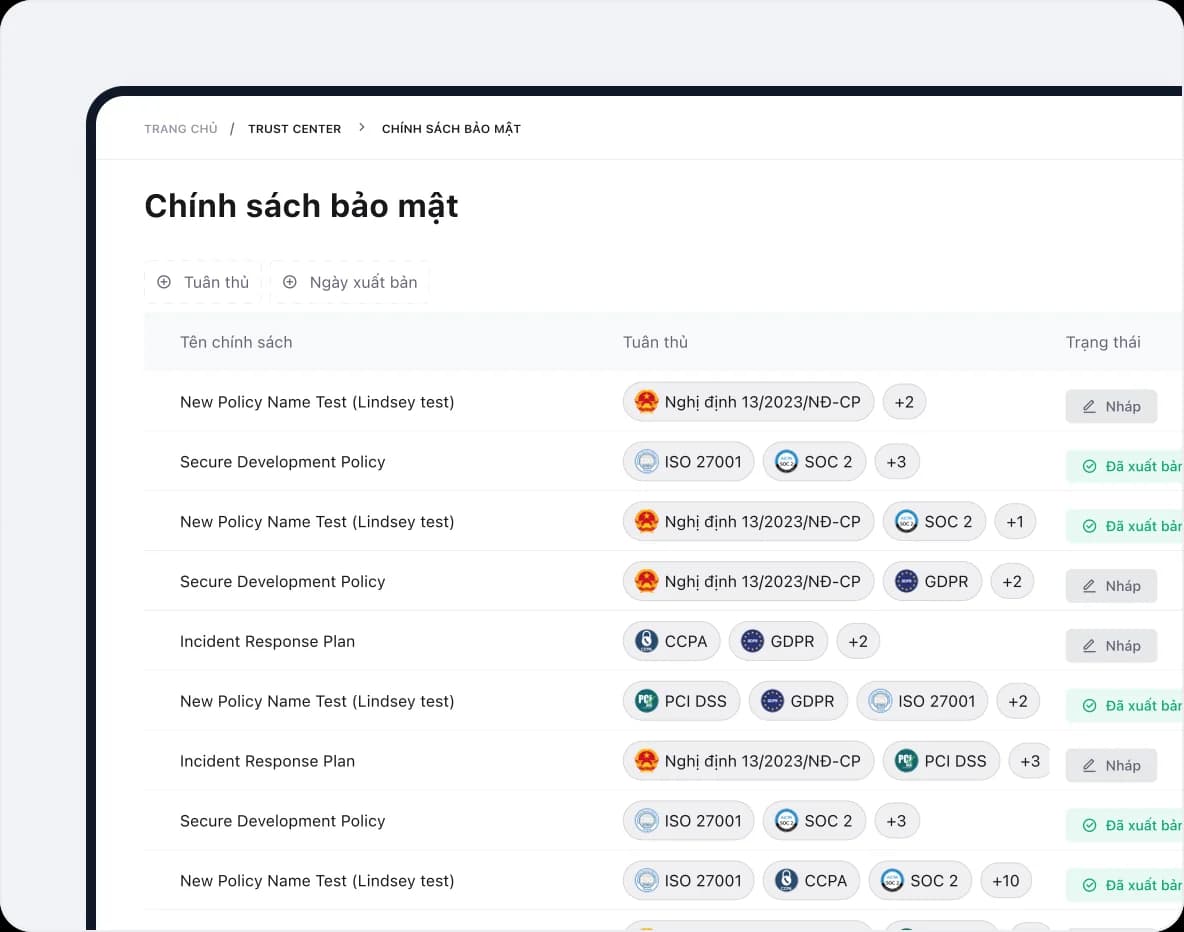Click pencil icon in seventh row Nháp badge
The image size is (1184, 932).
(1089, 766)
